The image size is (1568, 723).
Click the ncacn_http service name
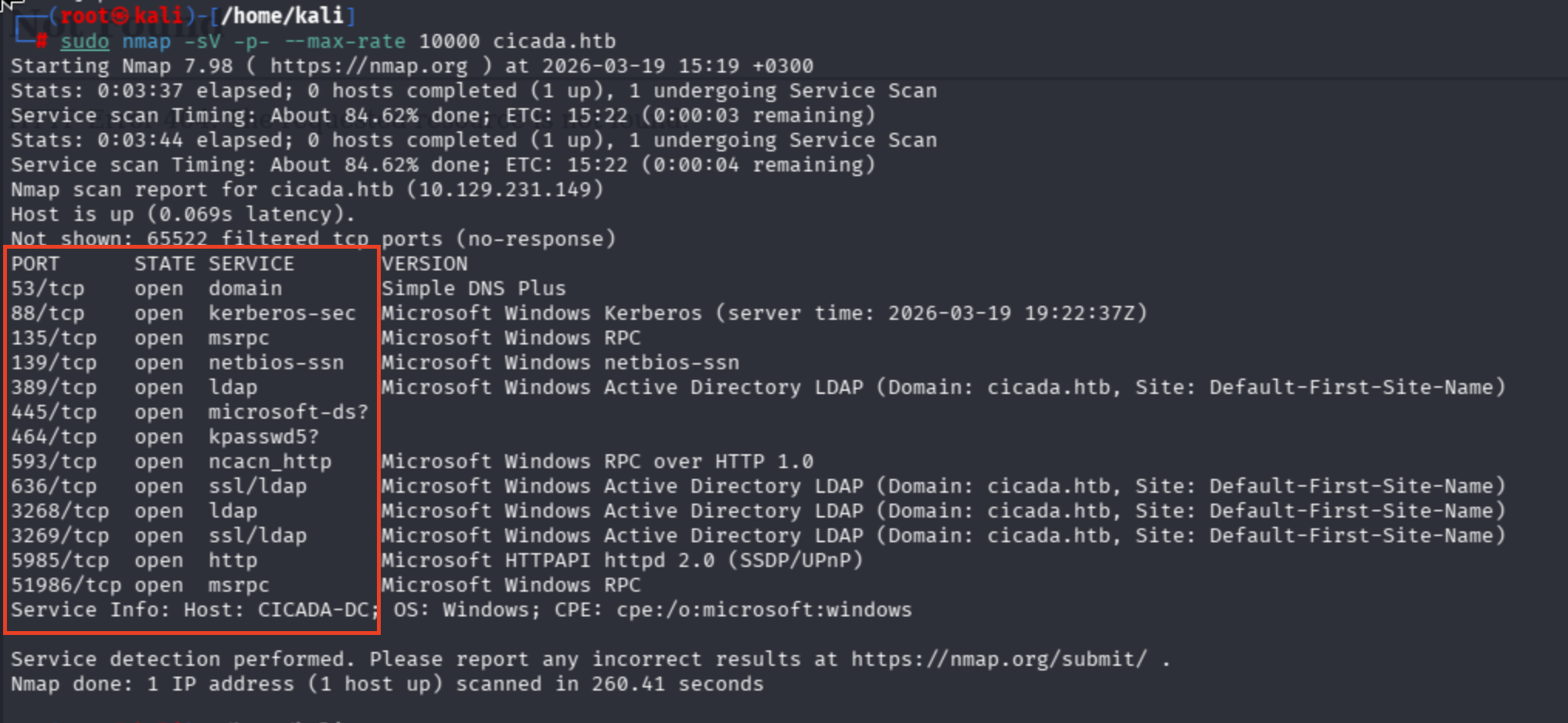coord(270,461)
